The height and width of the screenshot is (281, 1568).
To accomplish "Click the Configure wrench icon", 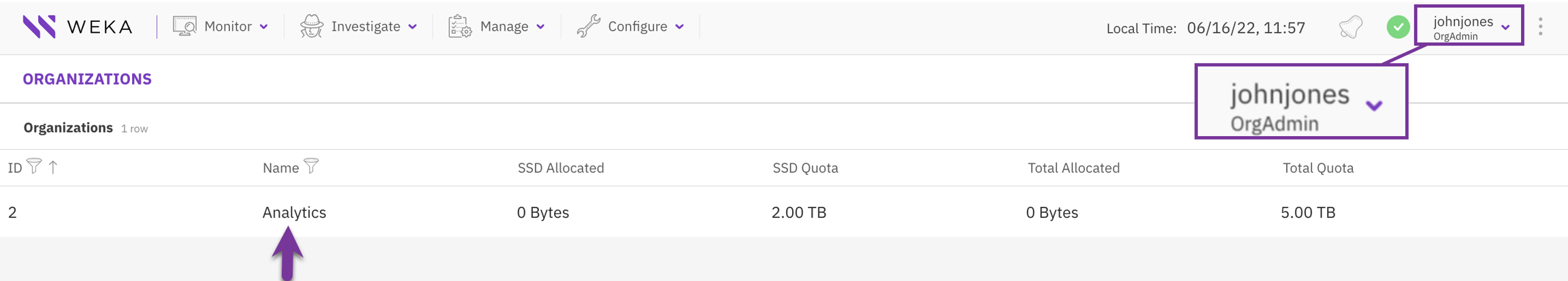I will point(589,27).
